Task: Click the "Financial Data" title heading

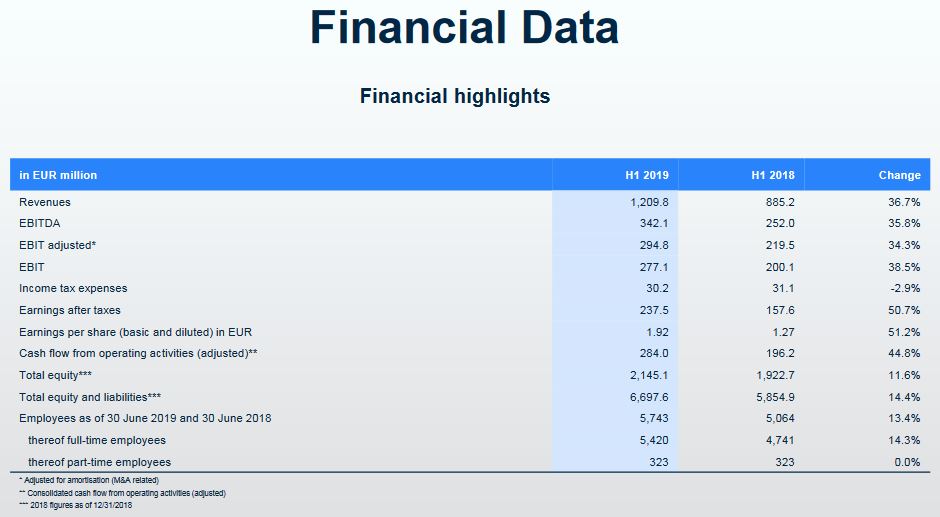Action: coord(464,28)
